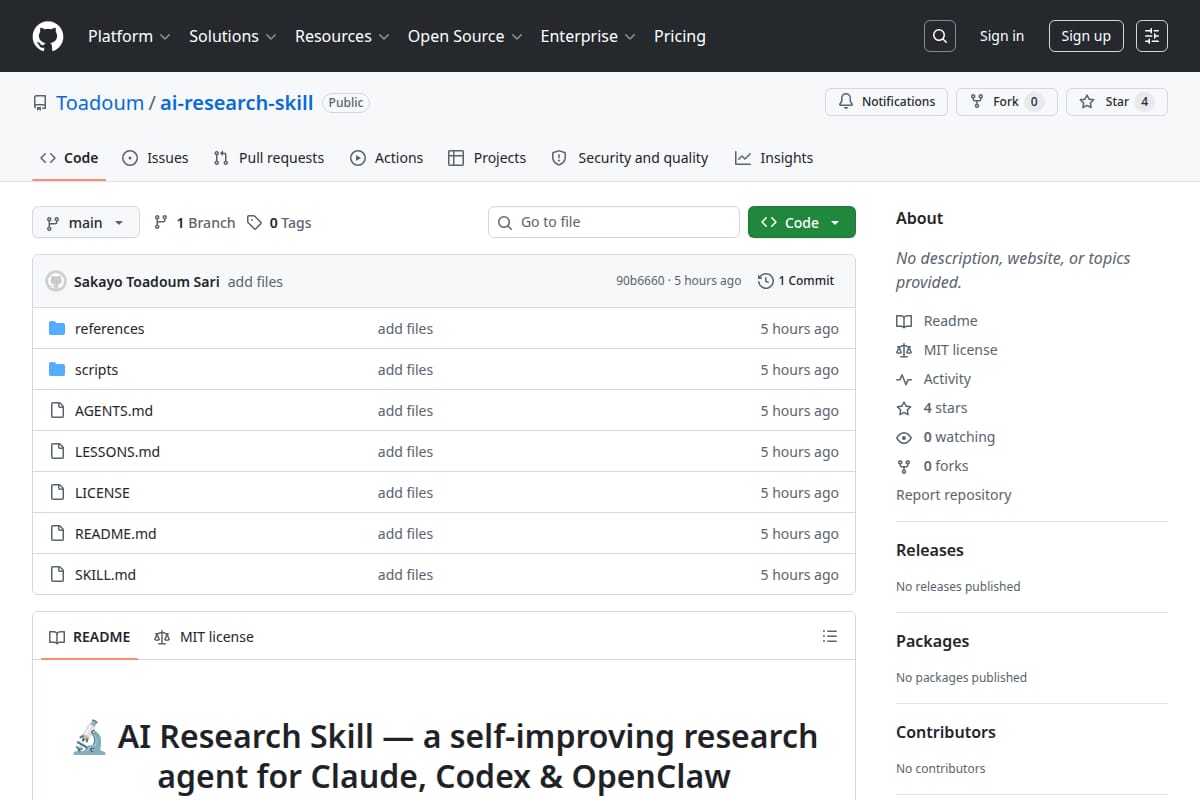Expand the Open Source menu
The image size is (1200, 800).
[x=465, y=36]
